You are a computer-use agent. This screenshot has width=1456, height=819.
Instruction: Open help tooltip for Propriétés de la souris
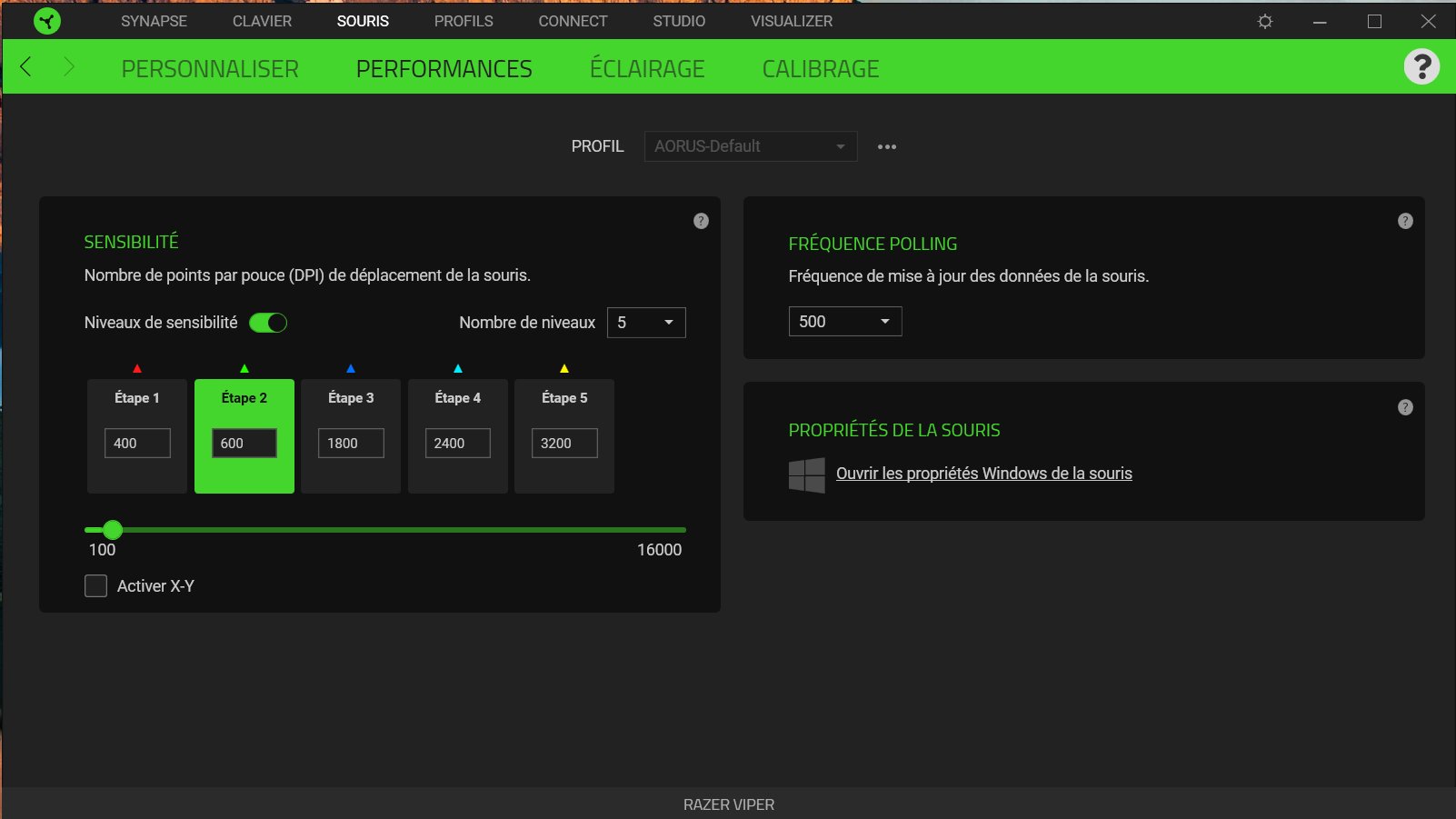click(1405, 407)
